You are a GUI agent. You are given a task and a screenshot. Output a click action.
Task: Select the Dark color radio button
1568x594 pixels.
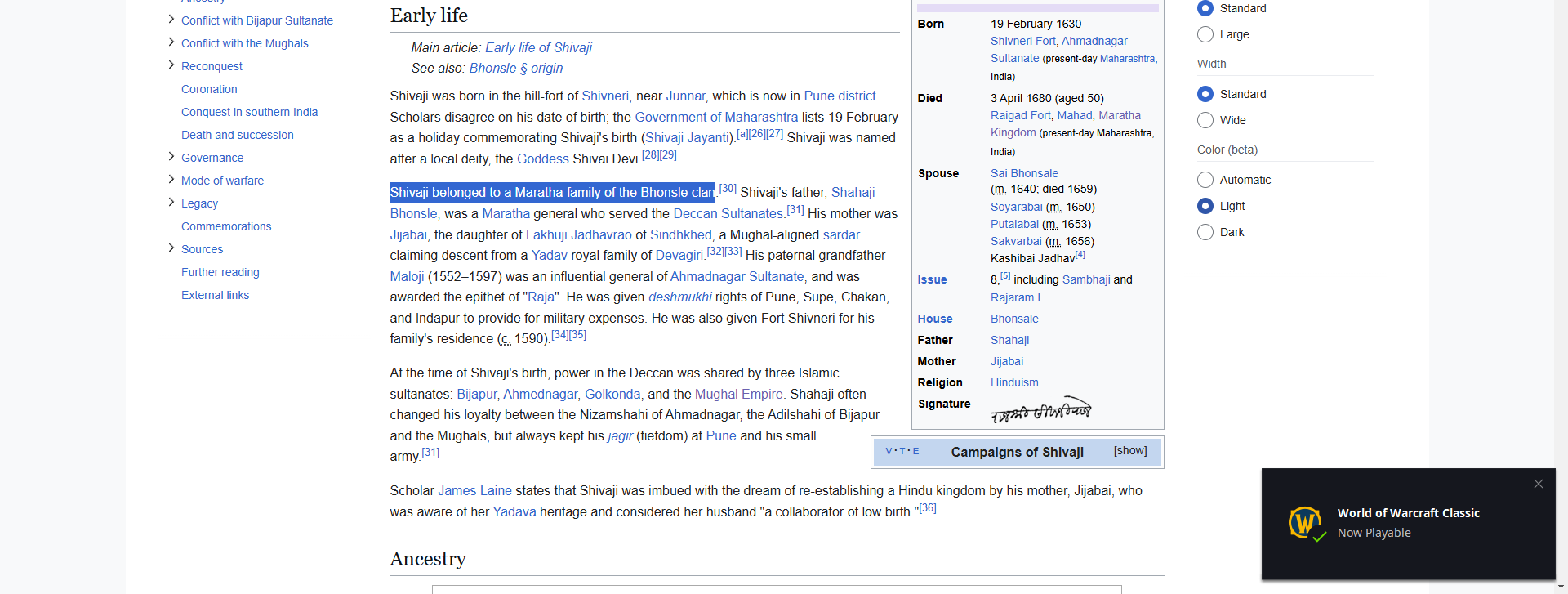1205,232
